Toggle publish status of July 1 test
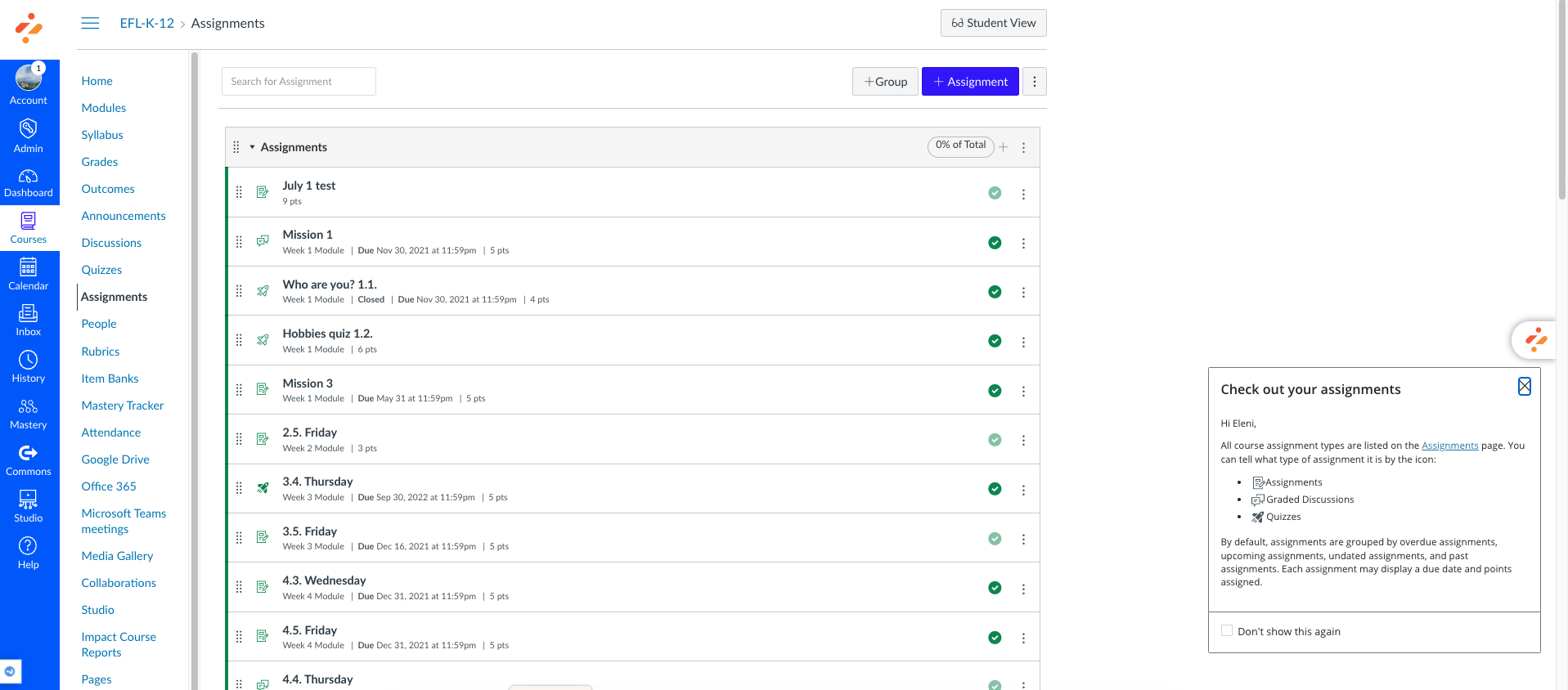Image resolution: width=1568 pixels, height=690 pixels. (x=995, y=193)
